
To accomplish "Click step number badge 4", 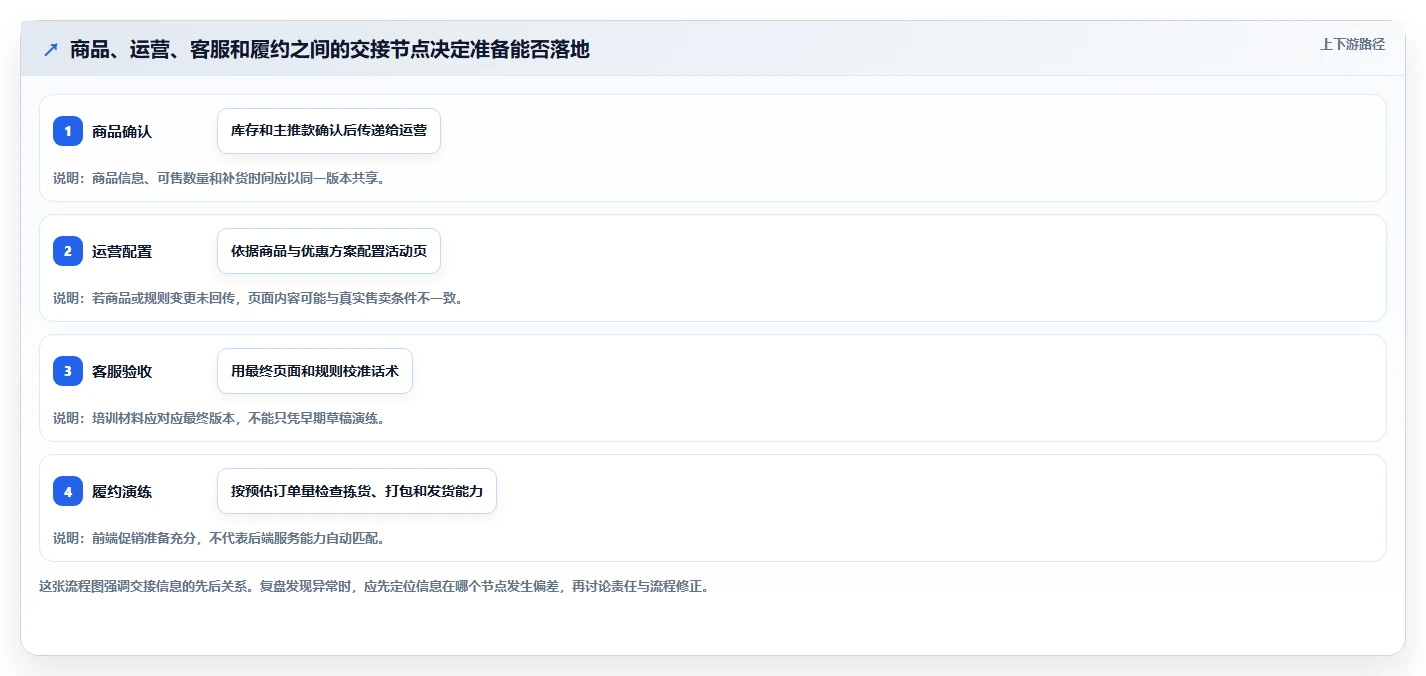I will coord(68,491).
